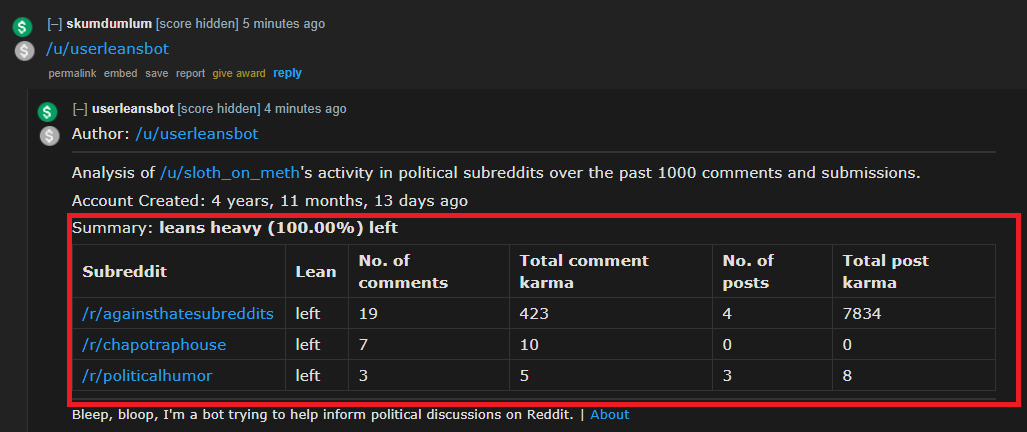Open /r/againsthatesubreddits in the table
Viewport: 1027px width, 432px height.
click(178, 313)
